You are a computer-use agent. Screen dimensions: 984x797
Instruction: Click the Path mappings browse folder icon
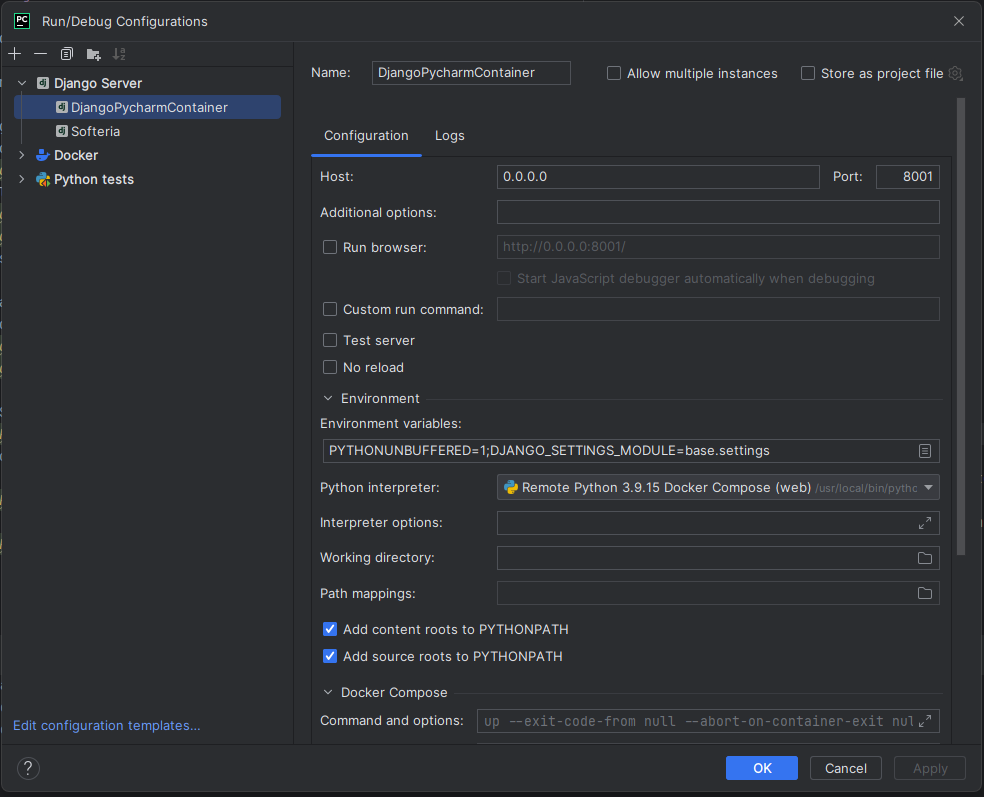925,593
